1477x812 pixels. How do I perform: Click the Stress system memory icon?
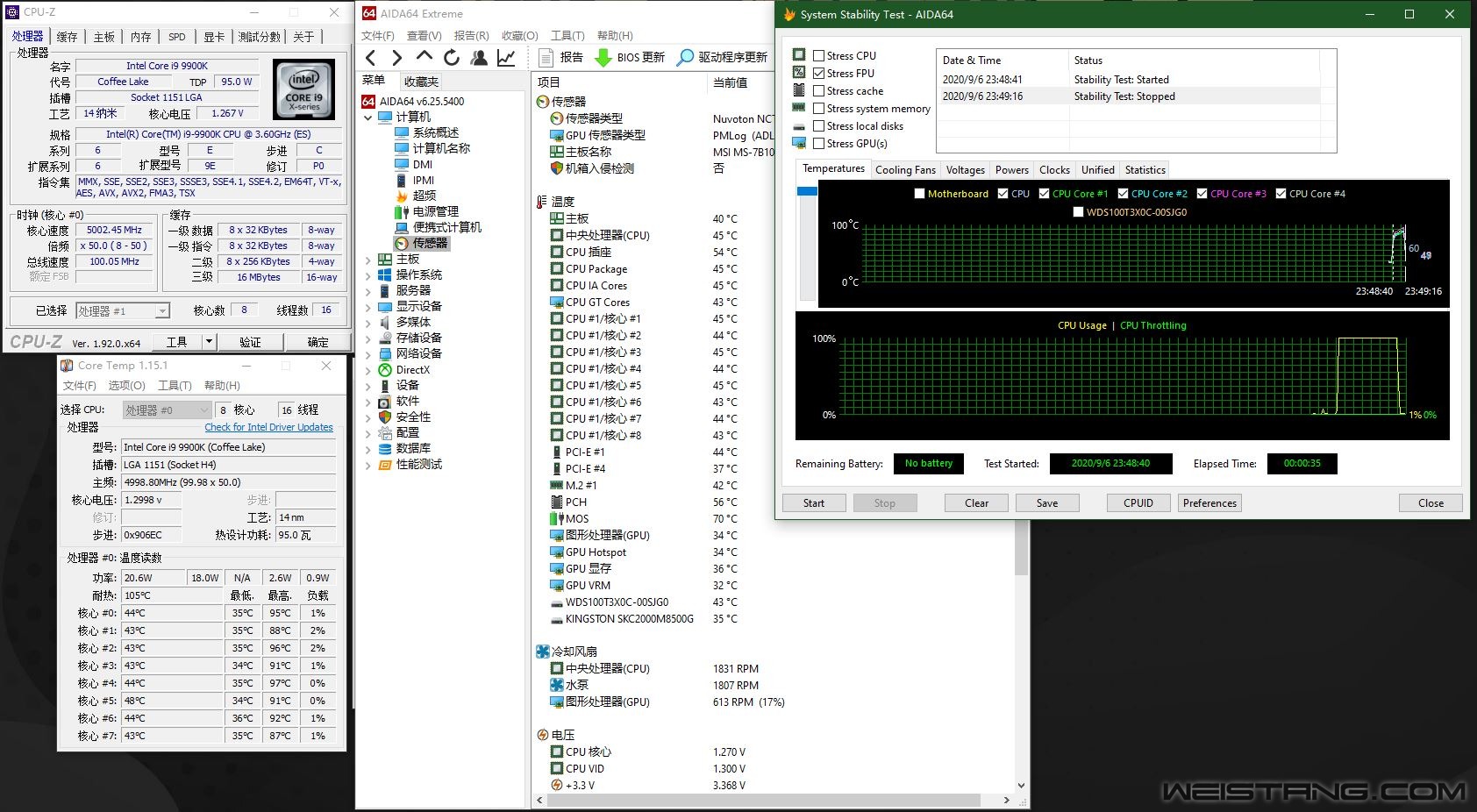pos(799,107)
